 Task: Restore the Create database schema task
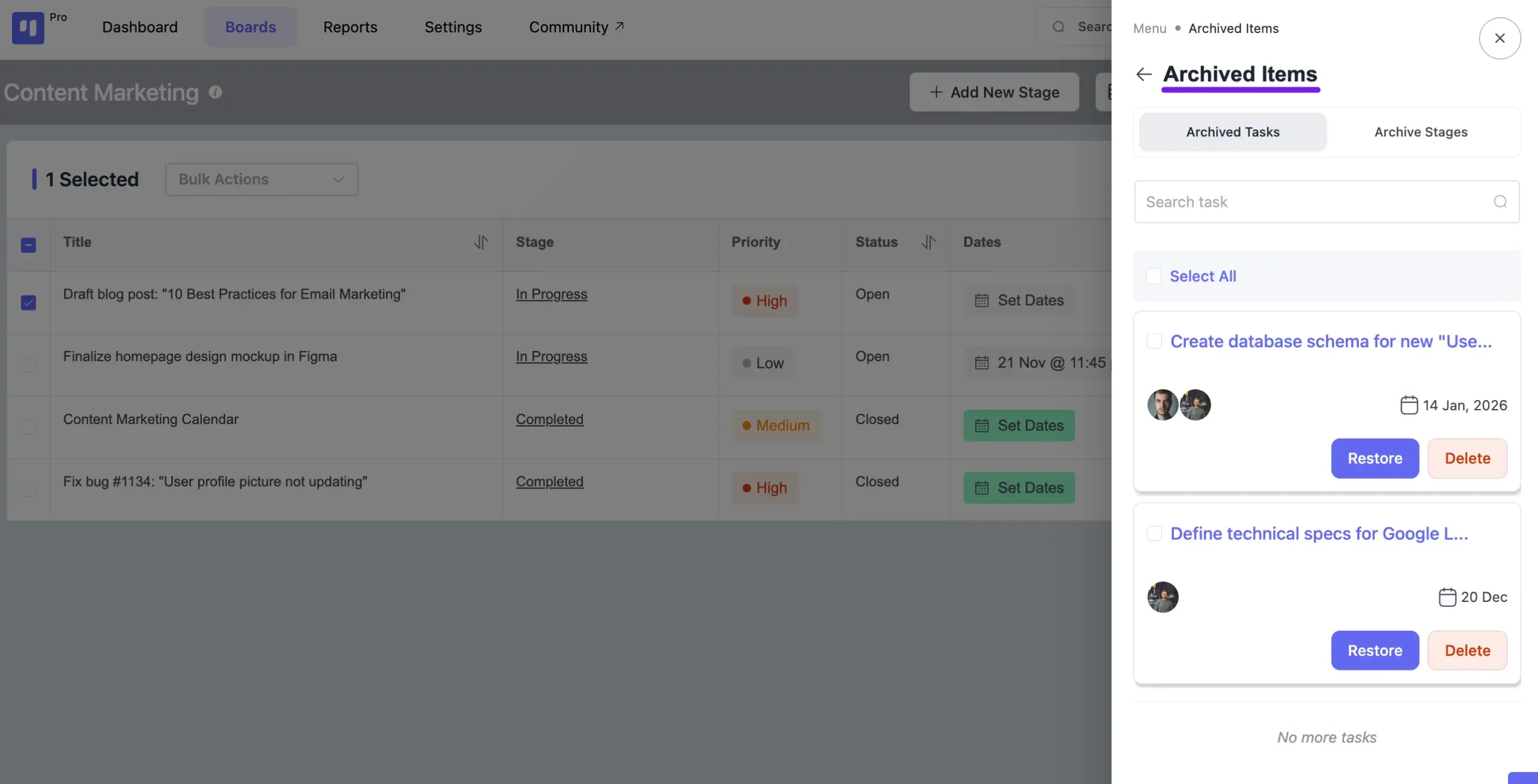coord(1375,458)
